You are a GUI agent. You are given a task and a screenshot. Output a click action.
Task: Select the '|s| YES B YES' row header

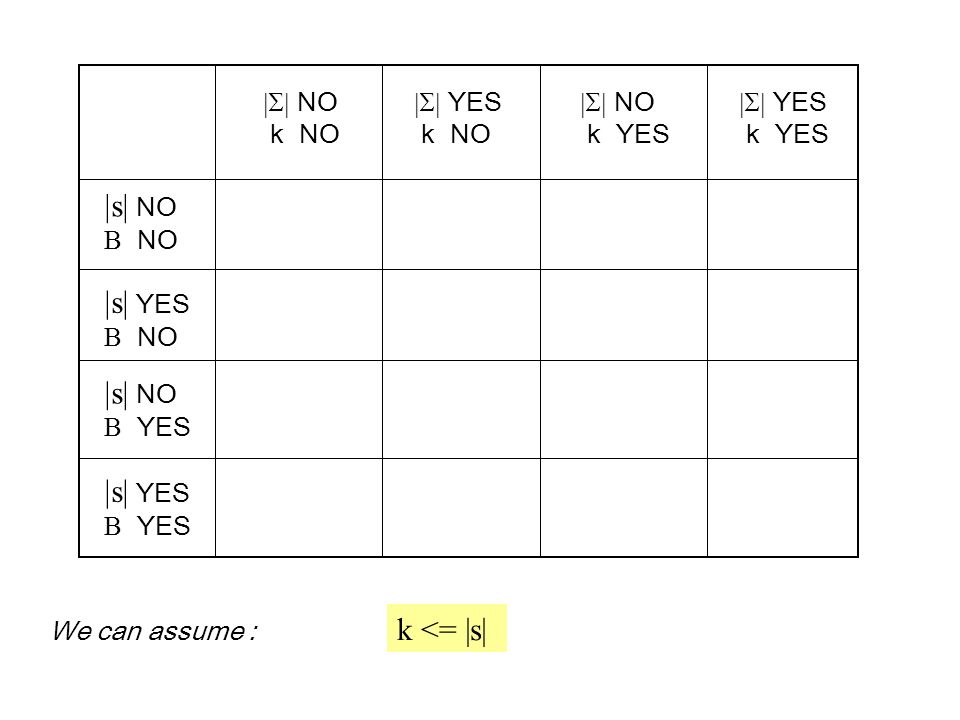148,508
